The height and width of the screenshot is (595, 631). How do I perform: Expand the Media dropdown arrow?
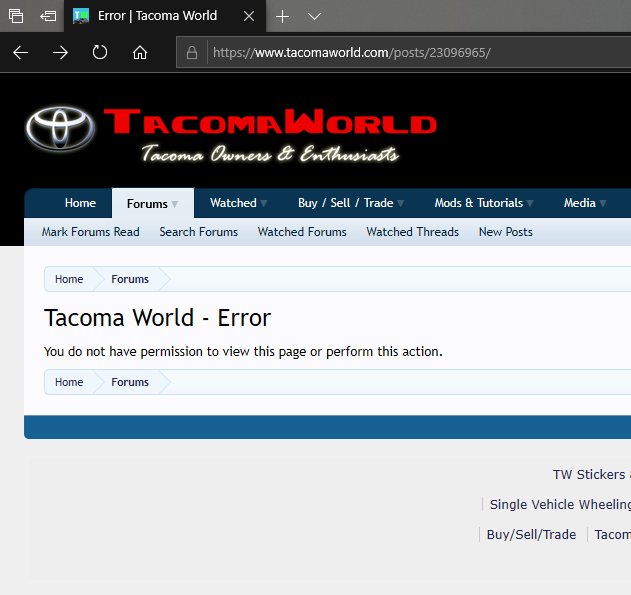(x=603, y=203)
